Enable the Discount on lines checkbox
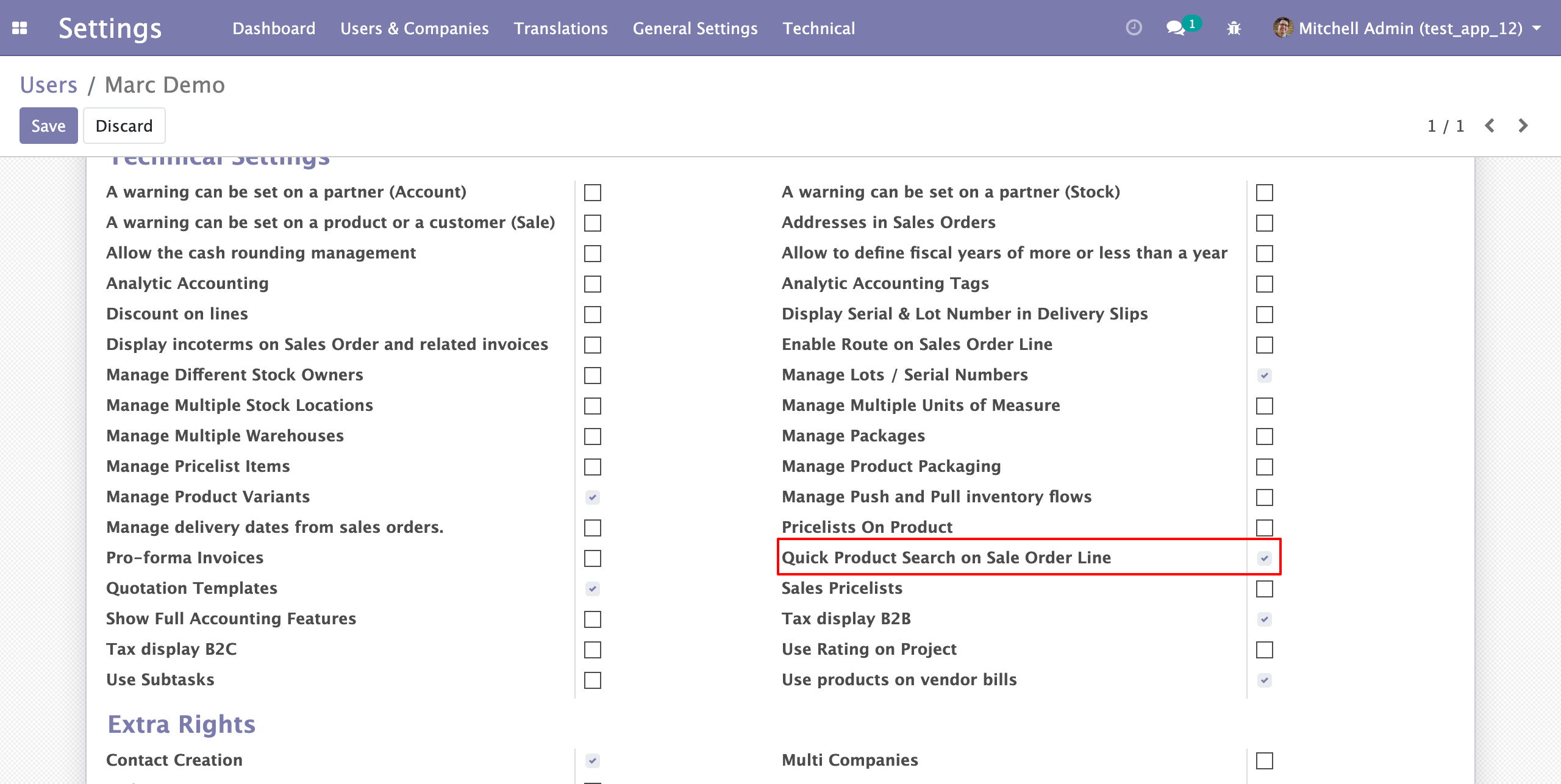1561x784 pixels. [x=592, y=315]
